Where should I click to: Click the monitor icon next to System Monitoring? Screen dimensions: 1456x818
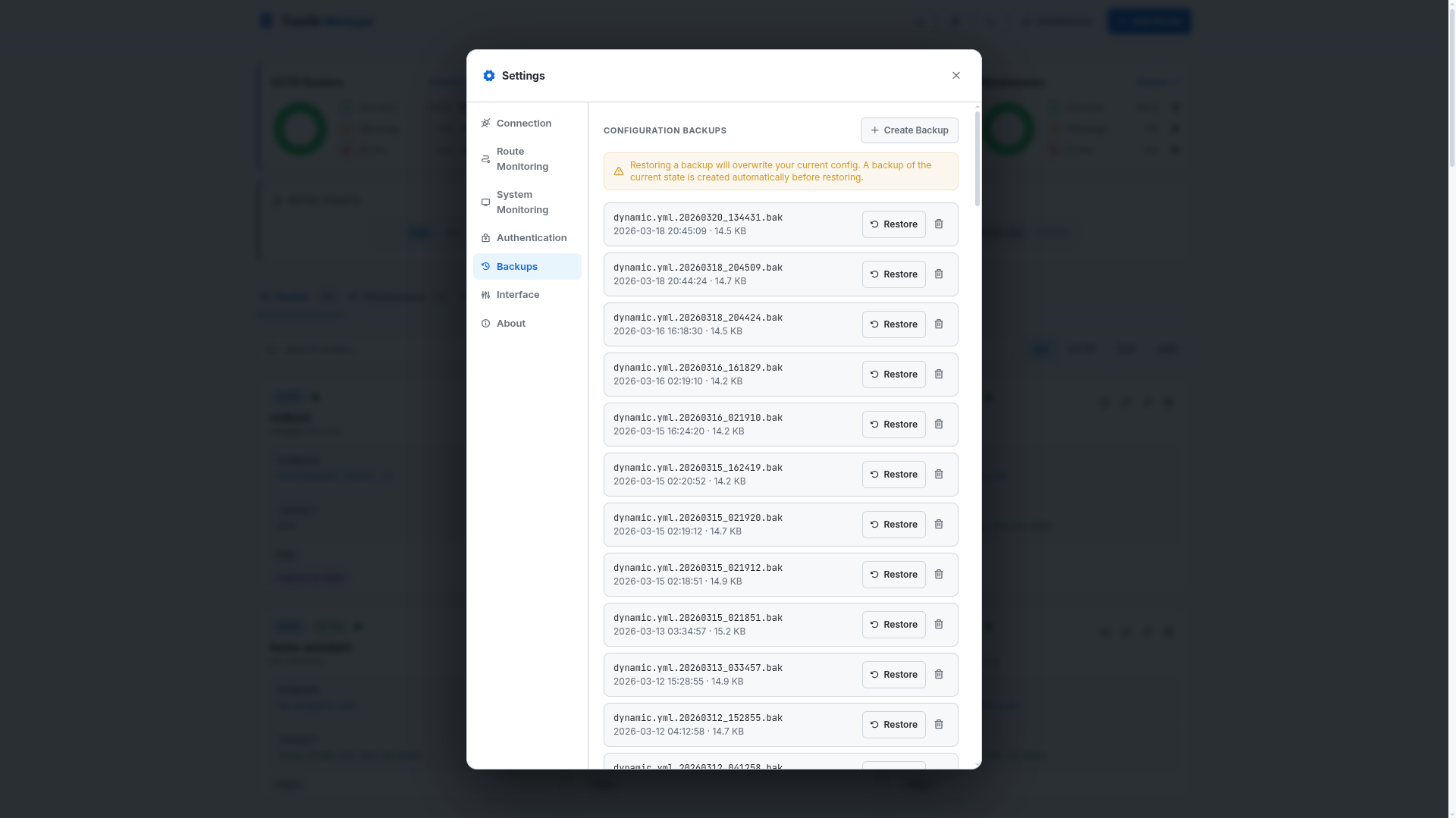(x=485, y=202)
